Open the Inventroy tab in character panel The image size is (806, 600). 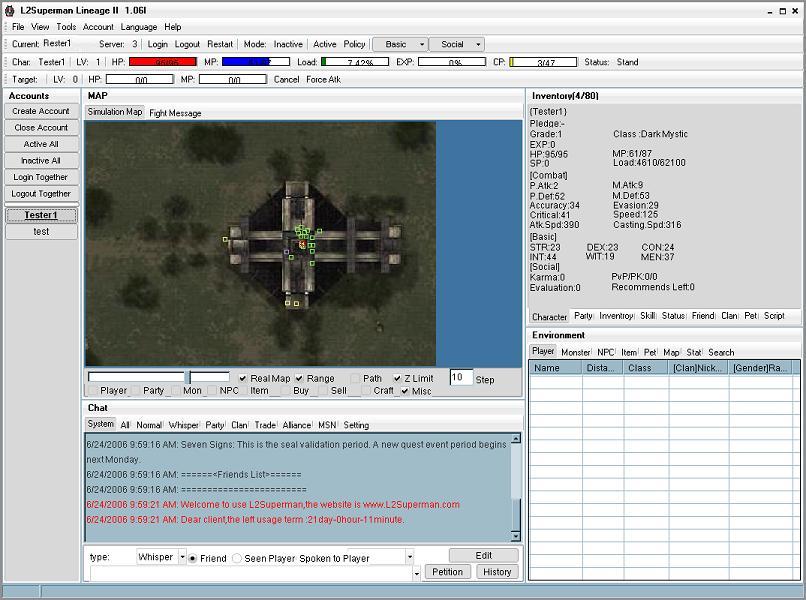[x=616, y=316]
